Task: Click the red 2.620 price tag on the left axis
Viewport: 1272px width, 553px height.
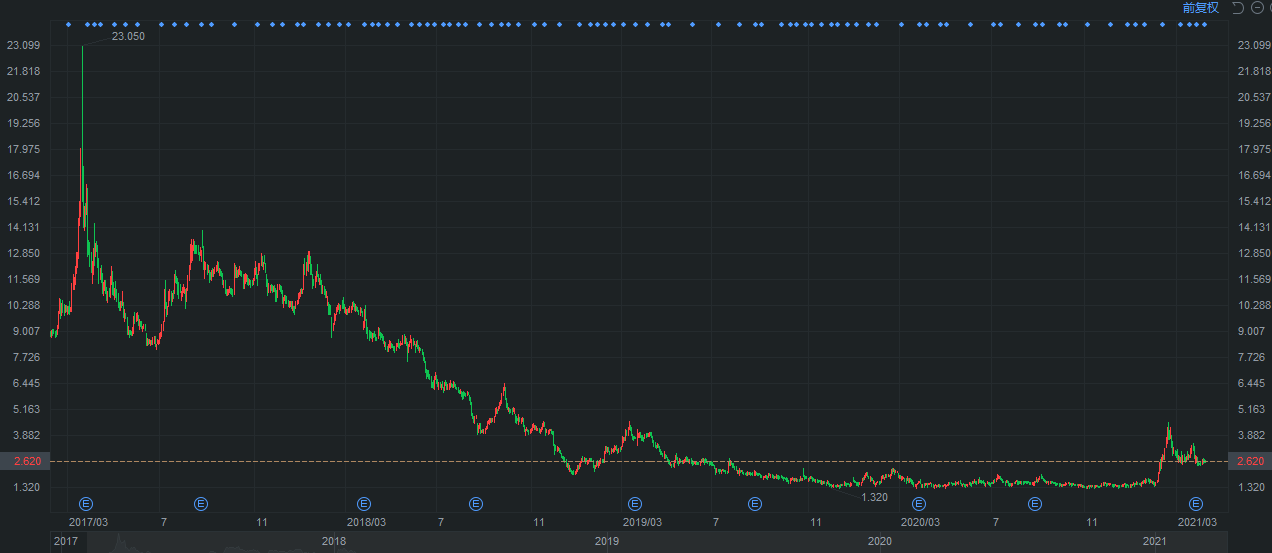Action: [23, 461]
